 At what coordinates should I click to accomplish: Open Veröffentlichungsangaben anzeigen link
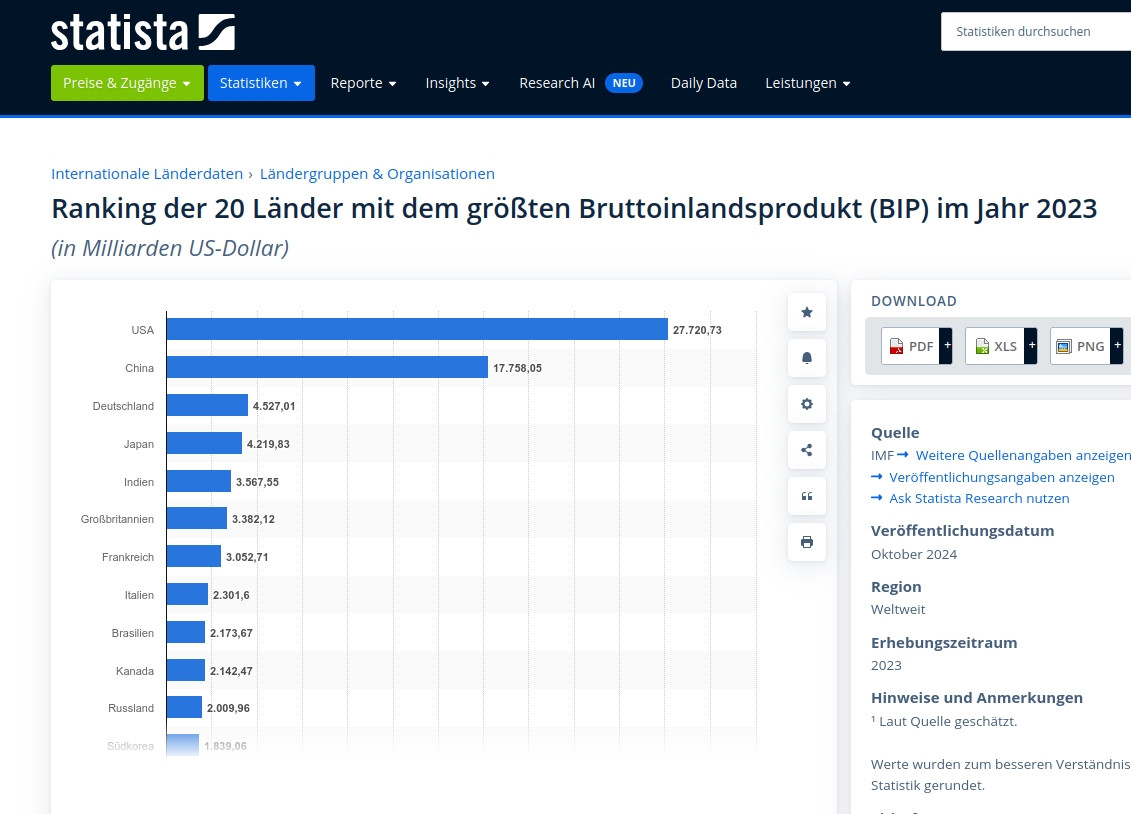point(1001,477)
